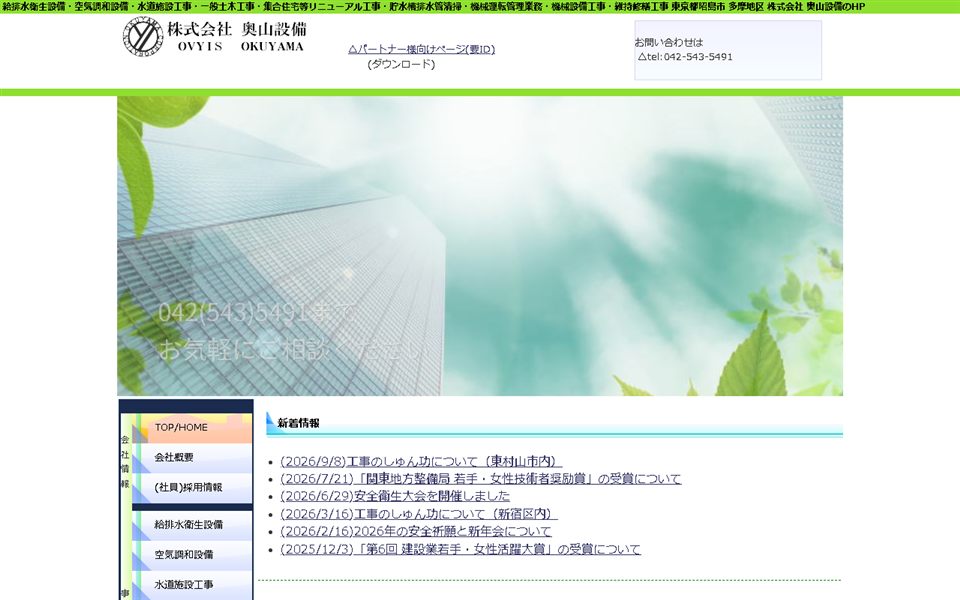Image resolution: width=960 pixels, height=600 pixels.
Task: Click the Okuyama Setsubi company logo
Action: 214,37
